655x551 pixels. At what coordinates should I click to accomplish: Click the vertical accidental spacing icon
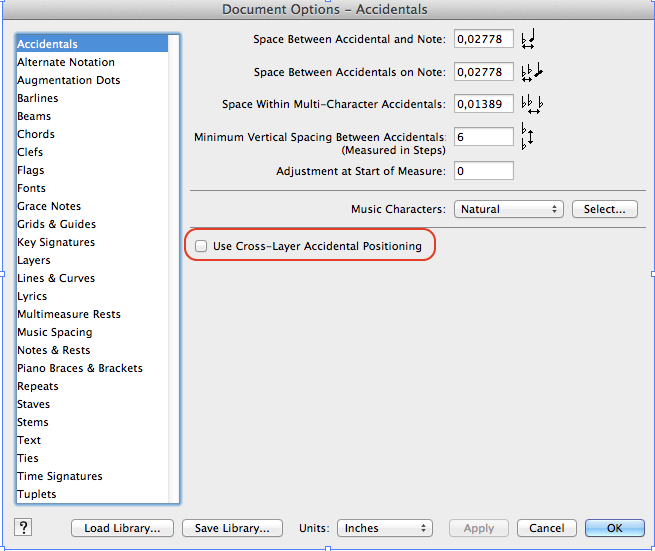tap(528, 137)
